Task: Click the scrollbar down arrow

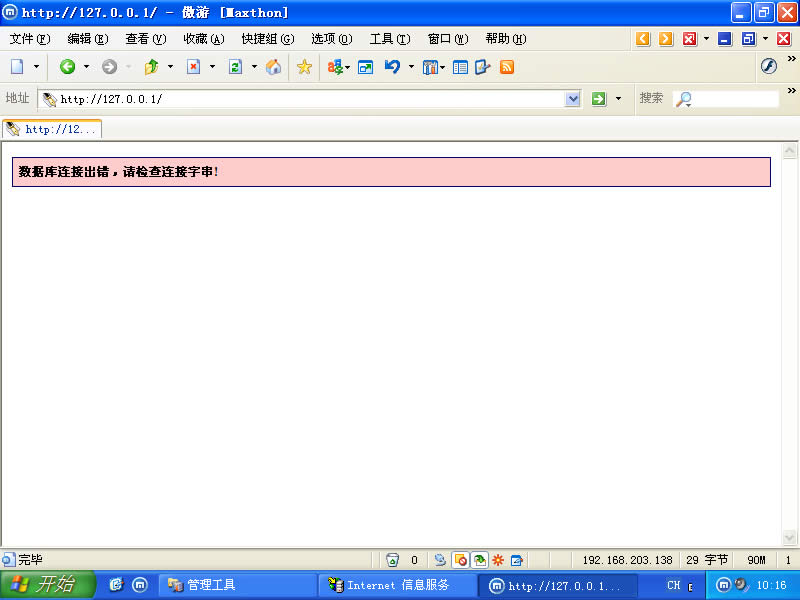Action: point(789,538)
